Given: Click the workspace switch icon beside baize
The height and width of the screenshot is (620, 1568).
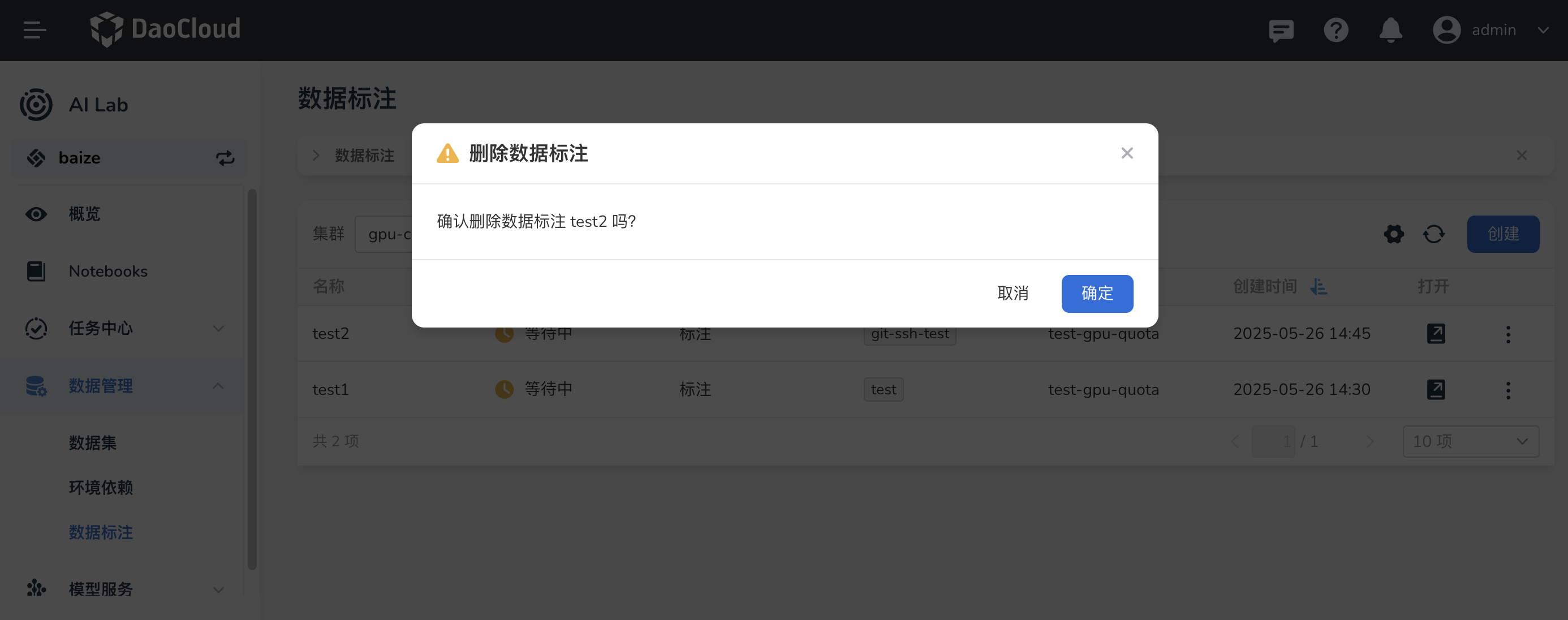Looking at the screenshot, I should pos(225,158).
